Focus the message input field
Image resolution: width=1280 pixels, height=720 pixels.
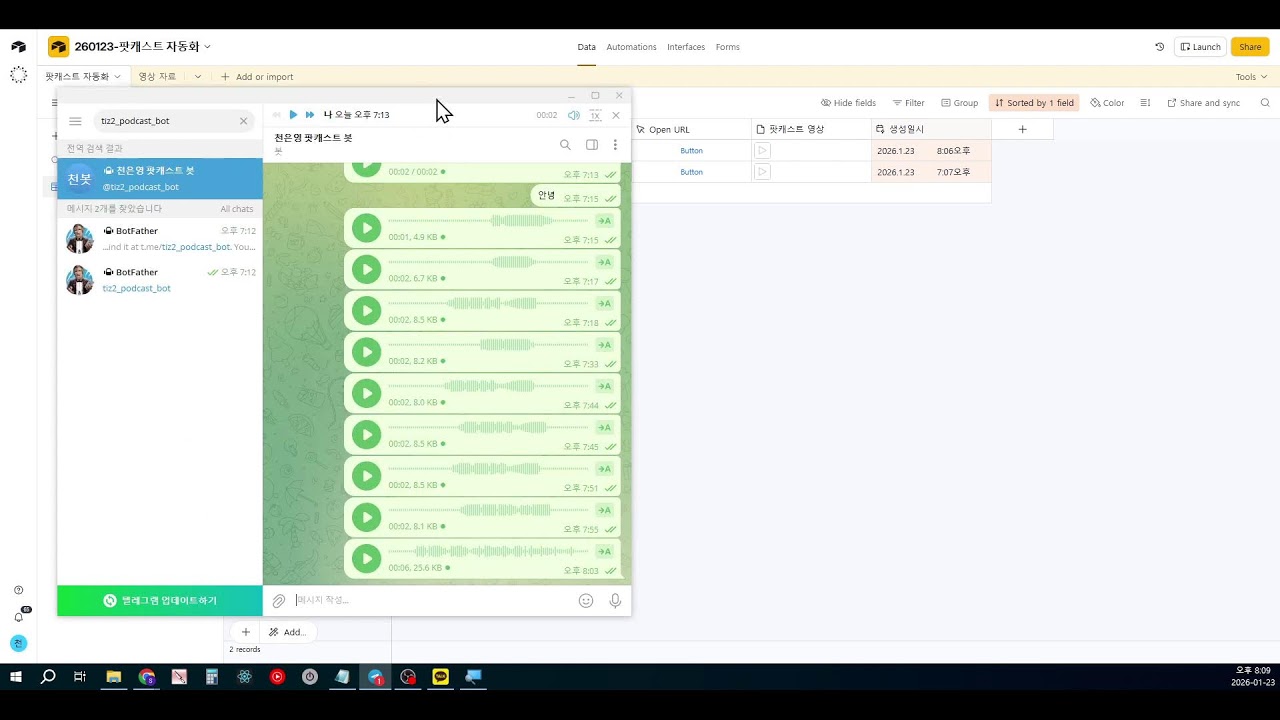click(x=432, y=601)
